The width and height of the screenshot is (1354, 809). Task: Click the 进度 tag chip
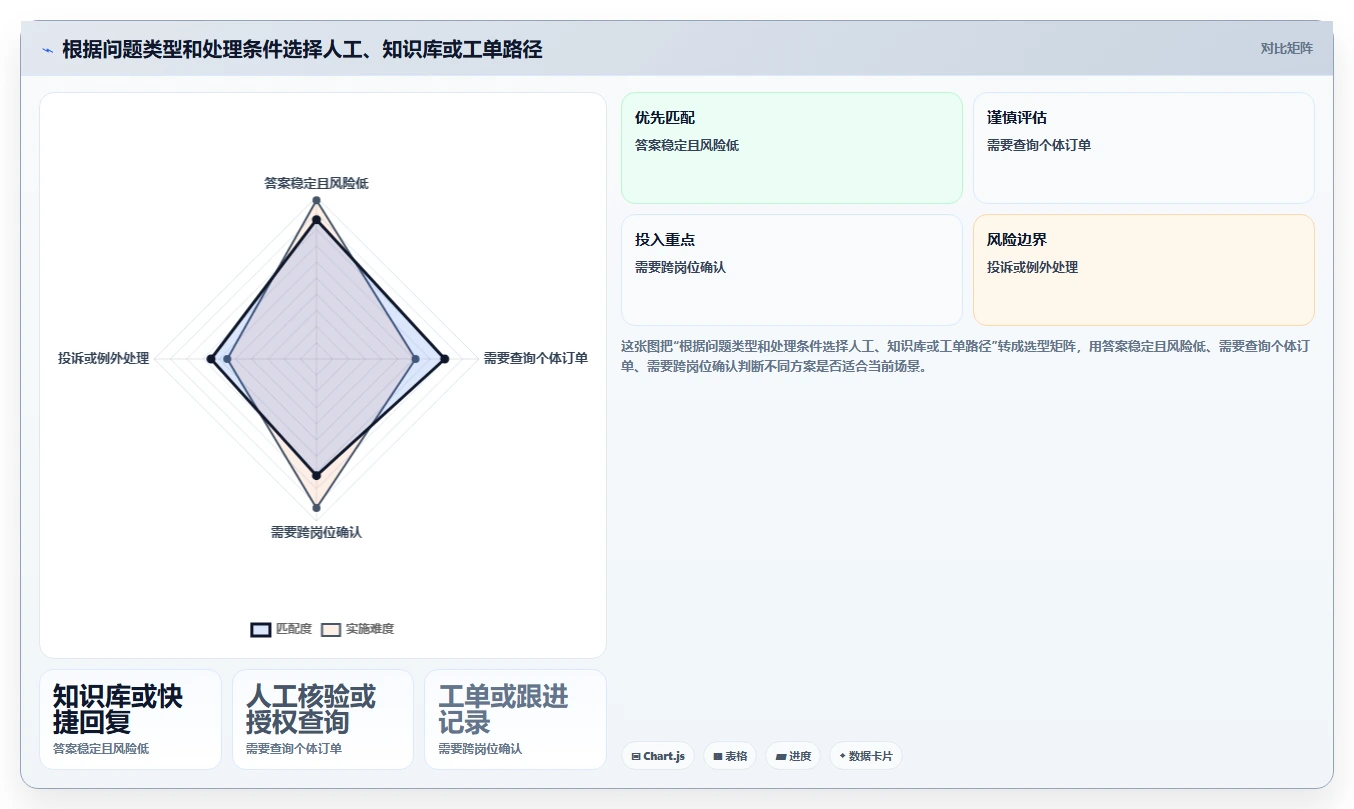point(793,756)
